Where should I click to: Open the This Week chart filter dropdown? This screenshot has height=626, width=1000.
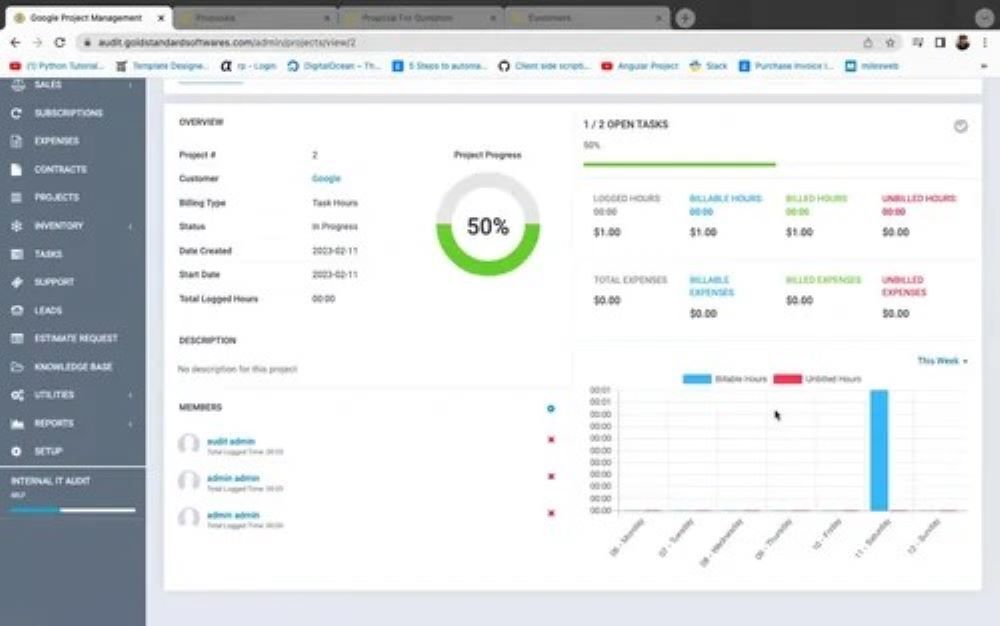940,360
